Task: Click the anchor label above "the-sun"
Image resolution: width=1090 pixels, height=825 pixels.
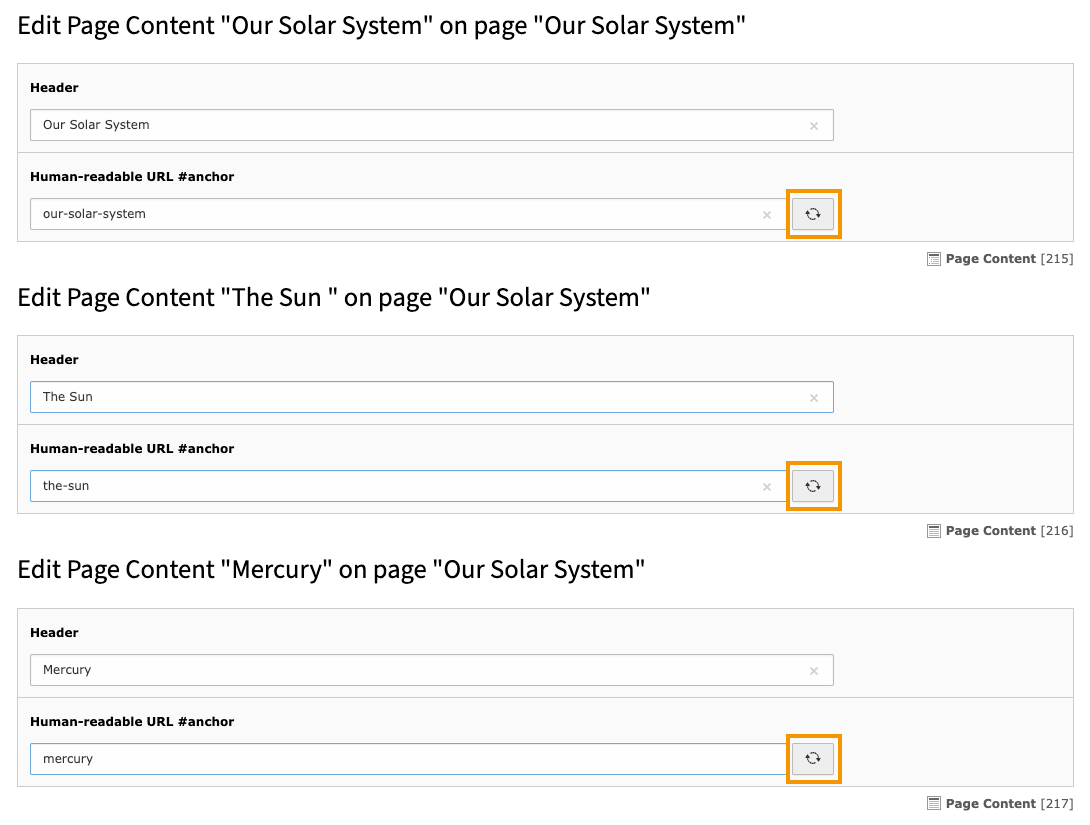Action: 132,448
